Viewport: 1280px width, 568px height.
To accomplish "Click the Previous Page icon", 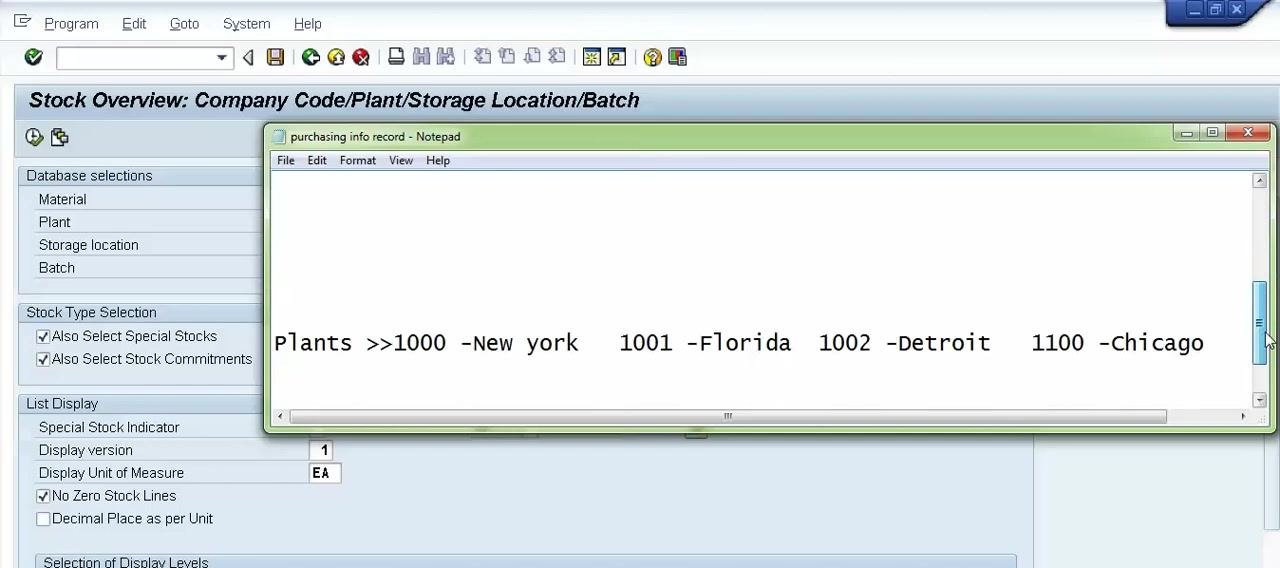I will [x=507, y=57].
